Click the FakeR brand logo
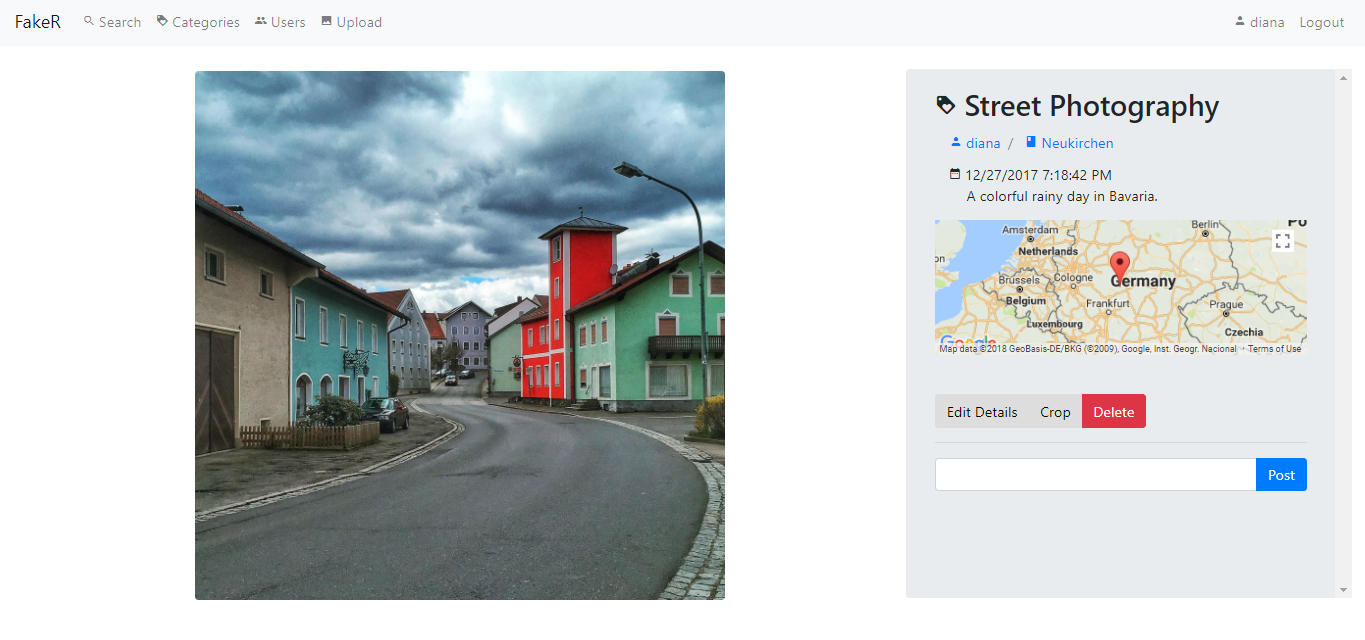Image resolution: width=1365 pixels, height=640 pixels. [38, 22]
